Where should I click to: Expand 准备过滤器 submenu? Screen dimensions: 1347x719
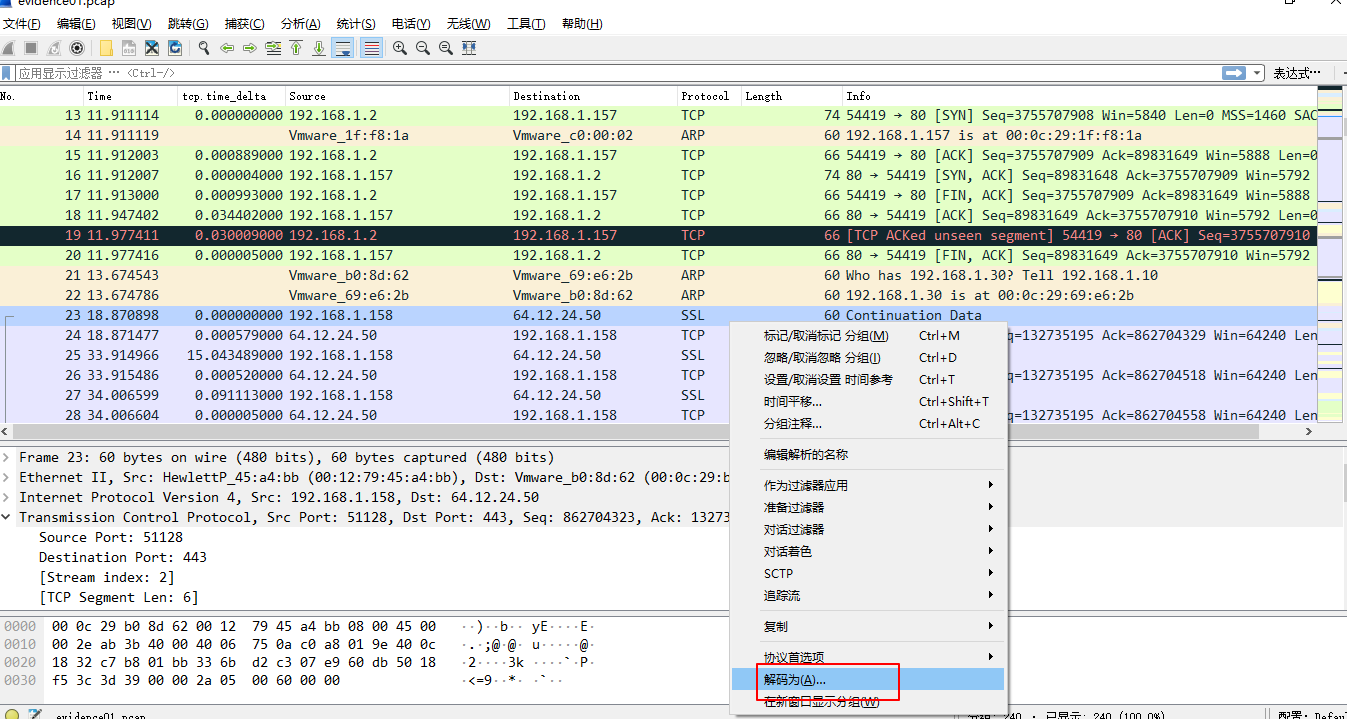click(x=867, y=507)
